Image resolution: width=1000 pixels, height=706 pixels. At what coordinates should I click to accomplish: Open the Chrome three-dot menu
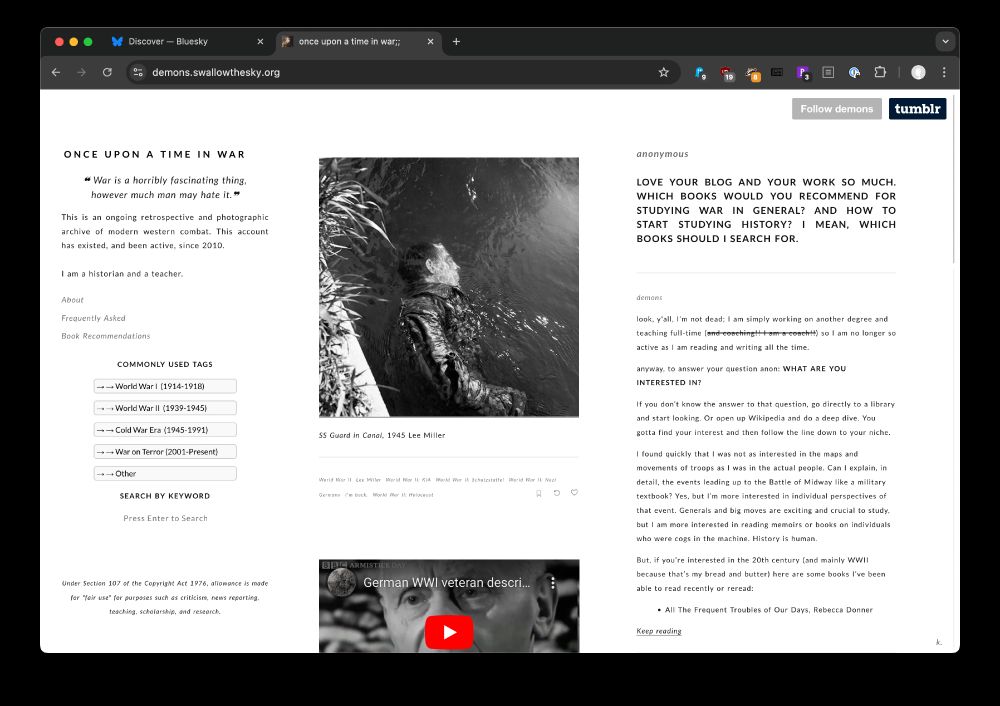point(944,72)
